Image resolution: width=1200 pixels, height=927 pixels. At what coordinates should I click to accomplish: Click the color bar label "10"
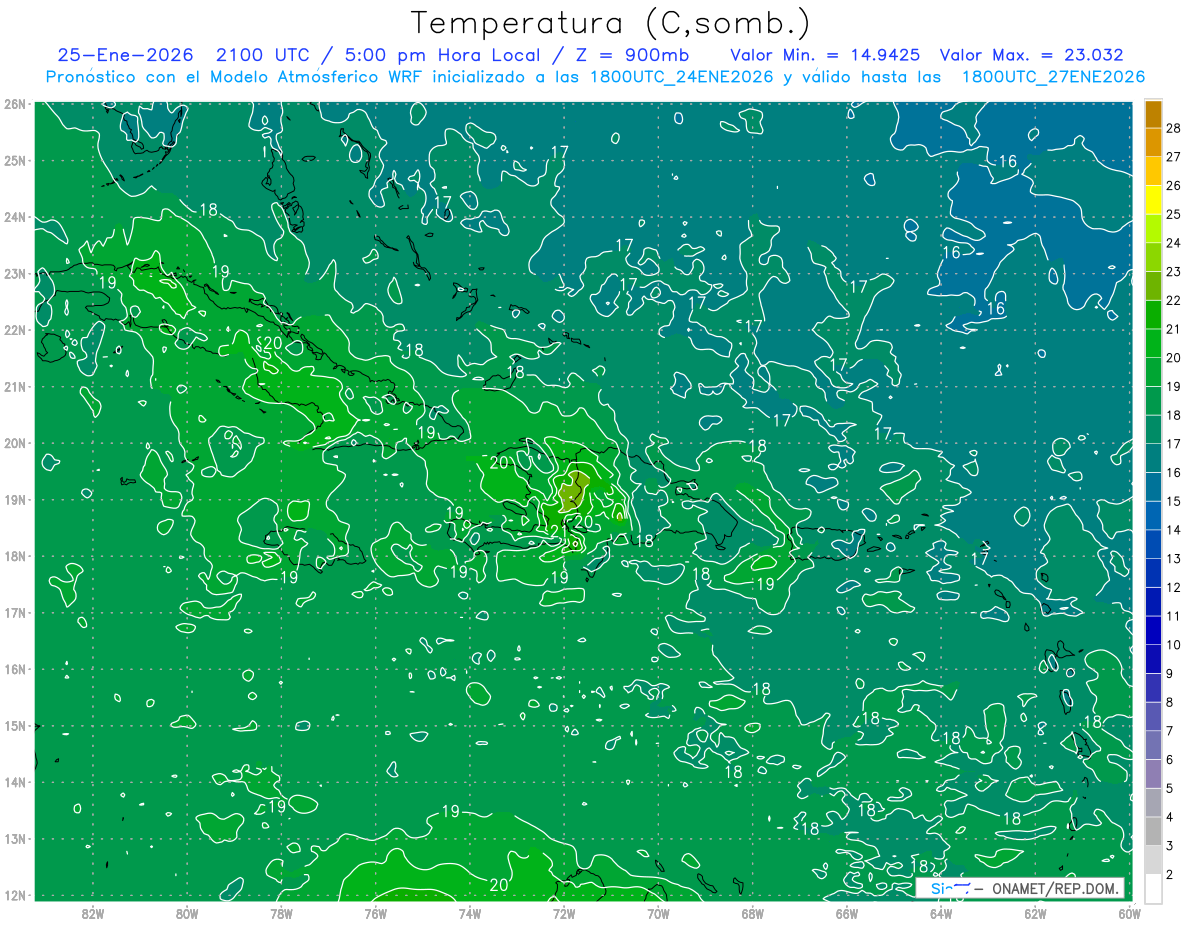click(x=1173, y=645)
